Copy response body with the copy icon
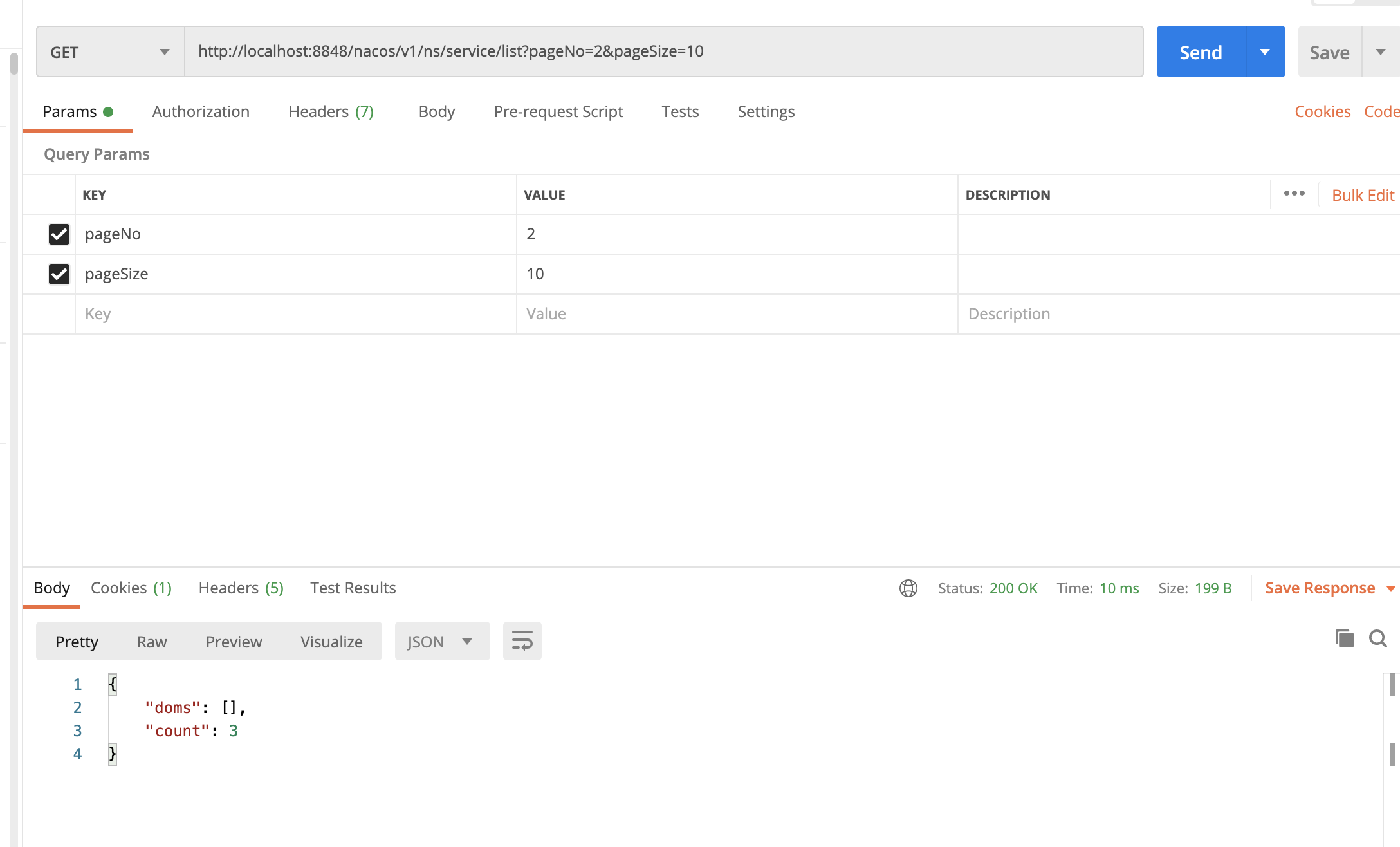 (x=1344, y=638)
